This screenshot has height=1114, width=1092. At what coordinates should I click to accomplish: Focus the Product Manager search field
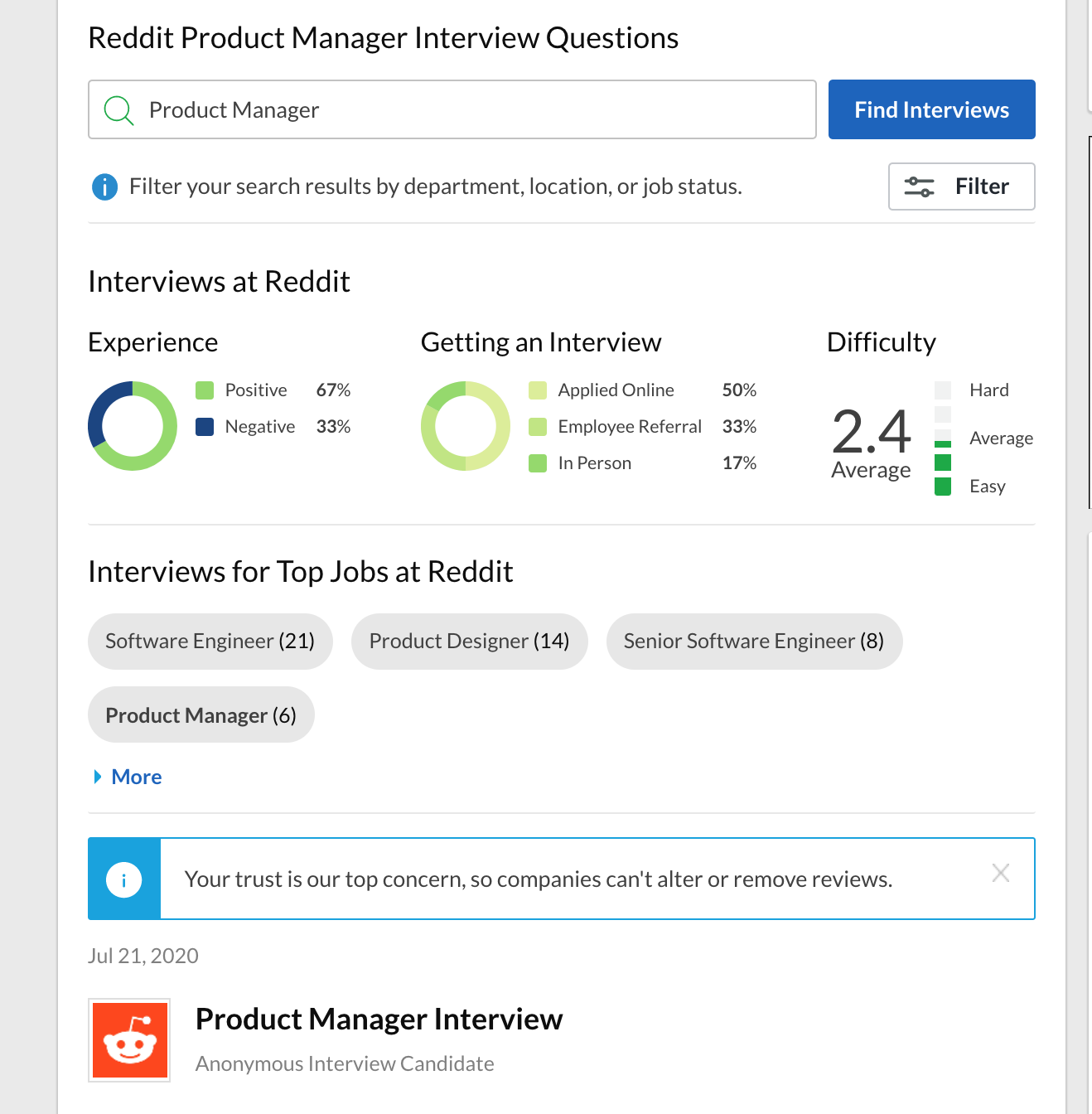(x=452, y=109)
